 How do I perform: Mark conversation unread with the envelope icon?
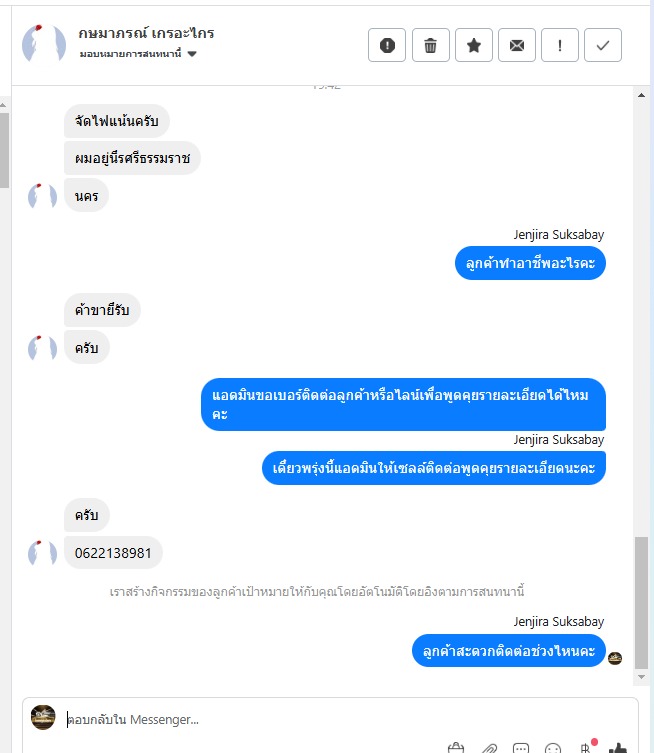pyautogui.click(x=517, y=46)
